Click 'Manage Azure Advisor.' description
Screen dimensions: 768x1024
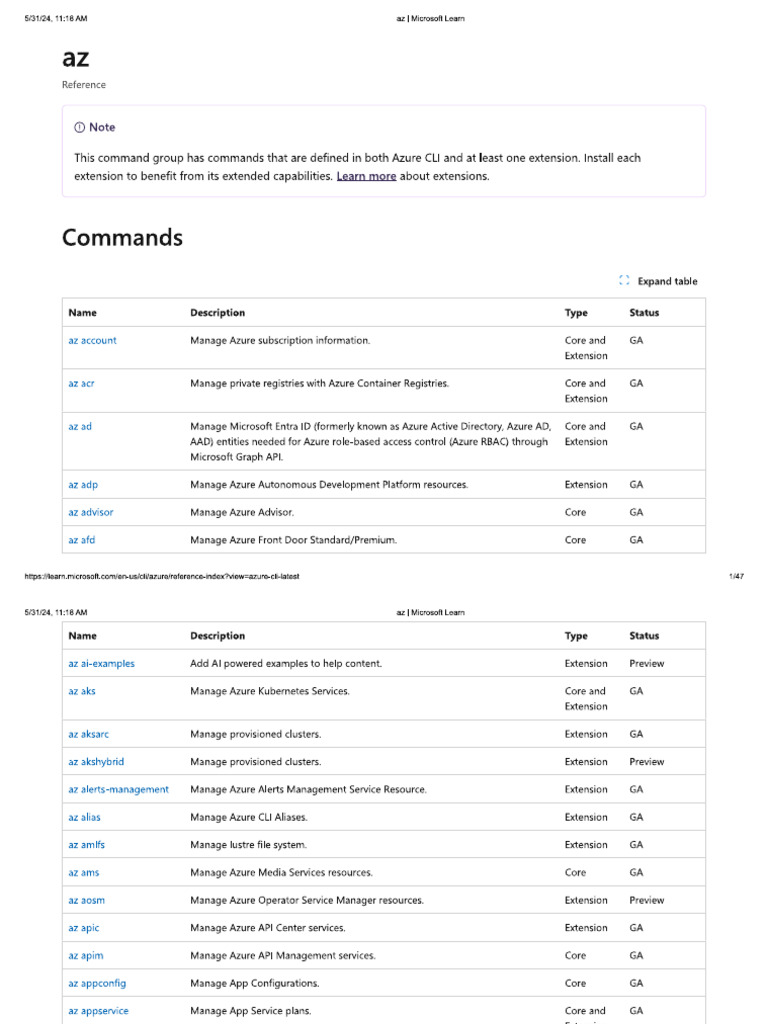242,512
